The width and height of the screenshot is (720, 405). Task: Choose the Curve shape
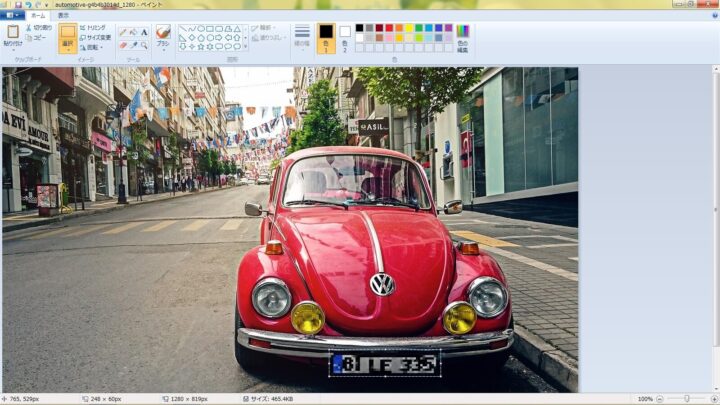[x=192, y=28]
